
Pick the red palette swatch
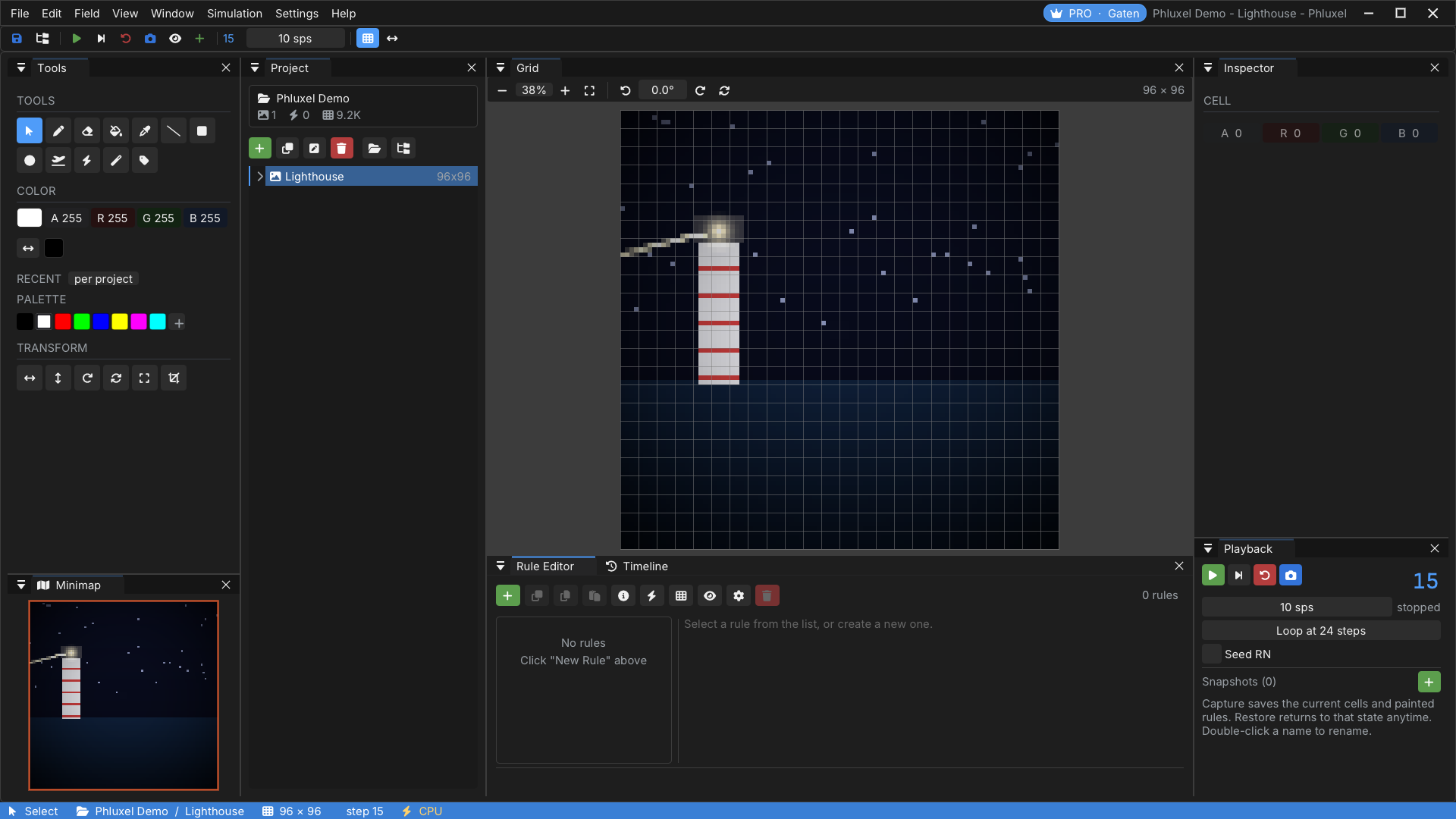tap(63, 322)
